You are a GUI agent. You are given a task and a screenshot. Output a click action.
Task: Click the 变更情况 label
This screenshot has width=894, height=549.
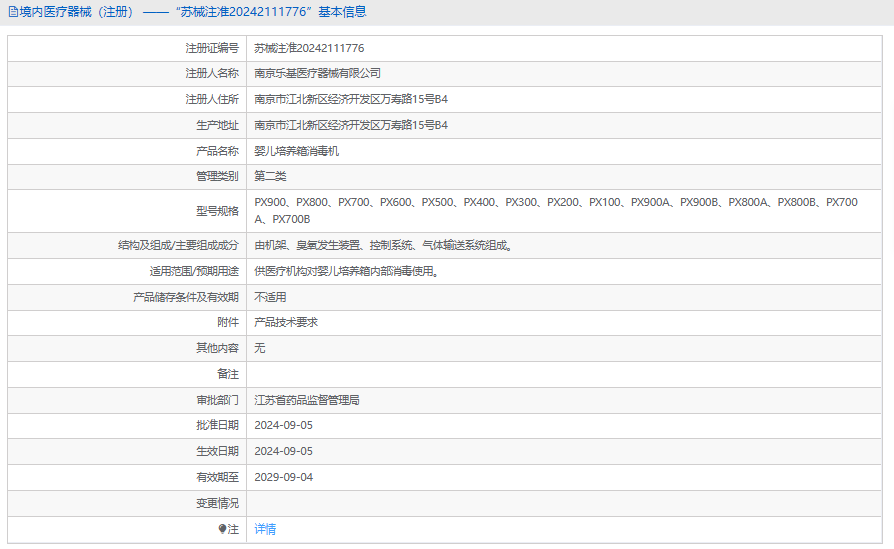click(x=217, y=503)
